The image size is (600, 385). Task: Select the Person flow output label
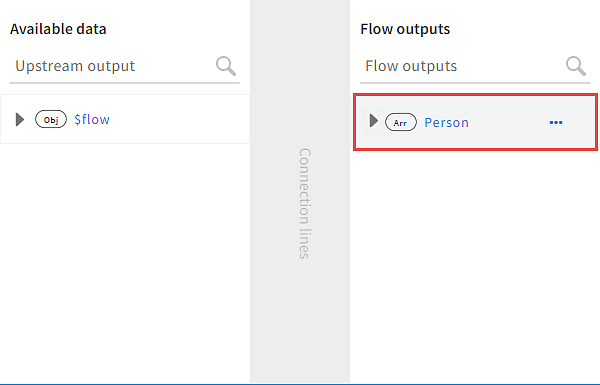coord(447,122)
